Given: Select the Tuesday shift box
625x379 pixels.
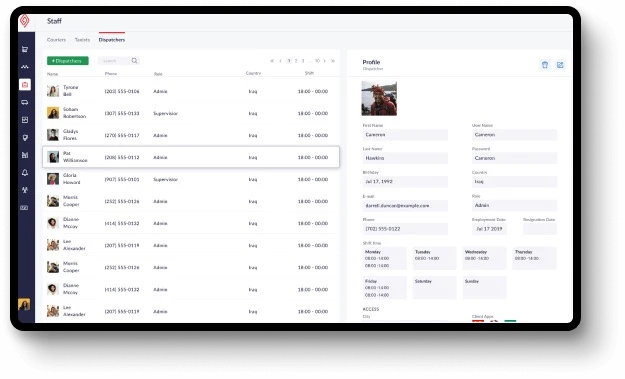Looking at the screenshot, I should point(434,258).
